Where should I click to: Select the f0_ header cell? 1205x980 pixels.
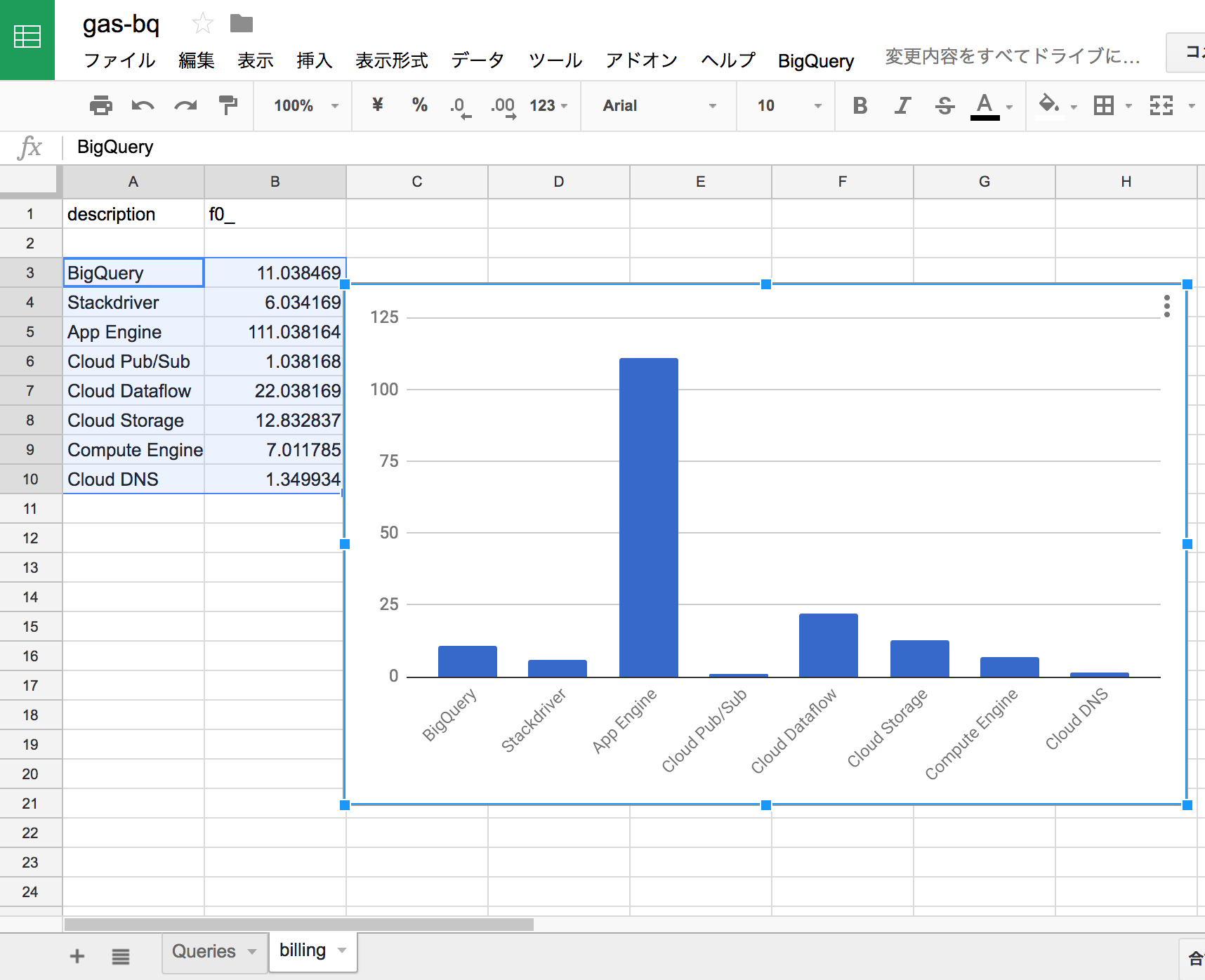[x=275, y=214]
